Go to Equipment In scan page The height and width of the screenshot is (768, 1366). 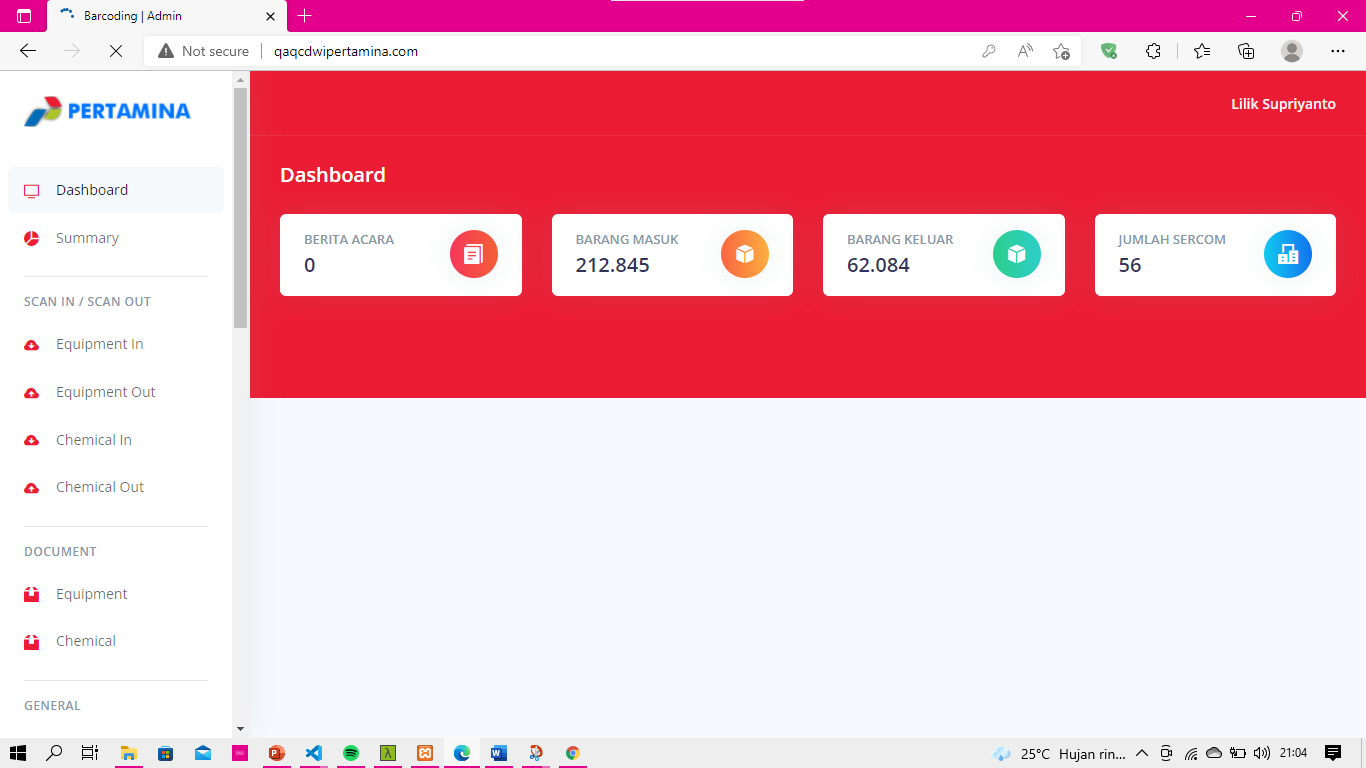click(x=99, y=344)
